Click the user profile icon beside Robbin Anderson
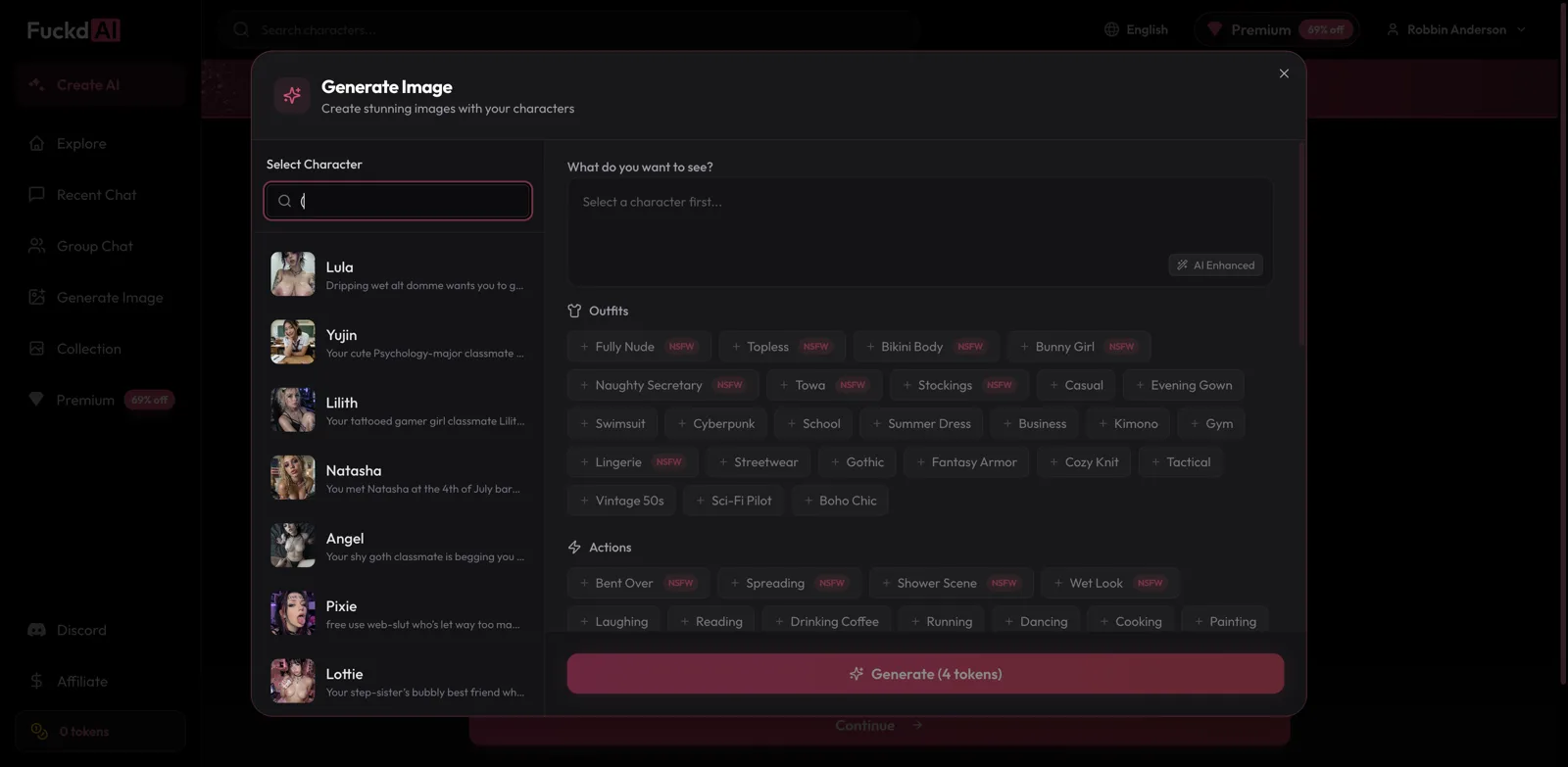This screenshot has height=767, width=1568. point(1393,29)
